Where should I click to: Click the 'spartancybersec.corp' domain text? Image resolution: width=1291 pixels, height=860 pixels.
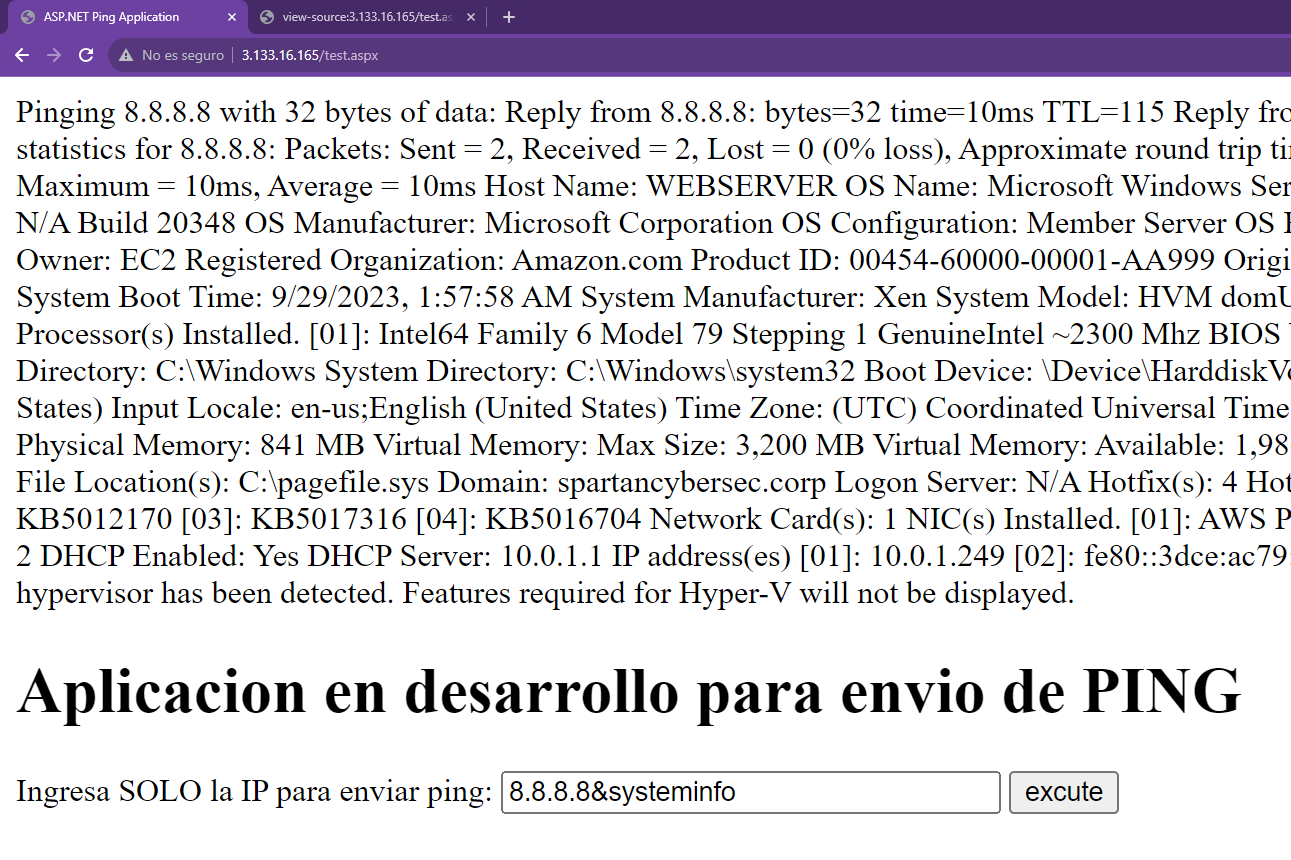coord(691,483)
